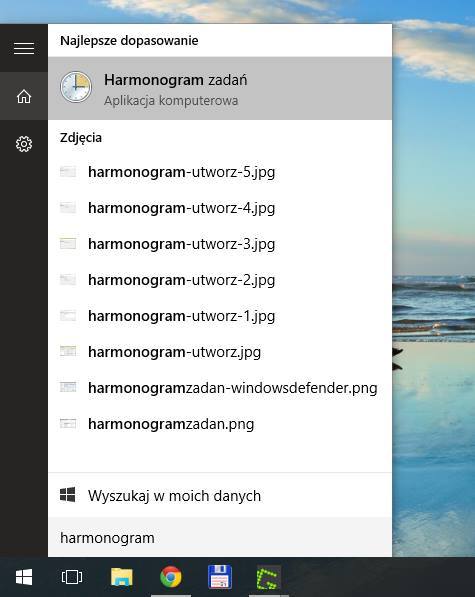Viewport: 475px width, 597px height.
Task: Select the Home icon in the sidebar
Action: 24,96
